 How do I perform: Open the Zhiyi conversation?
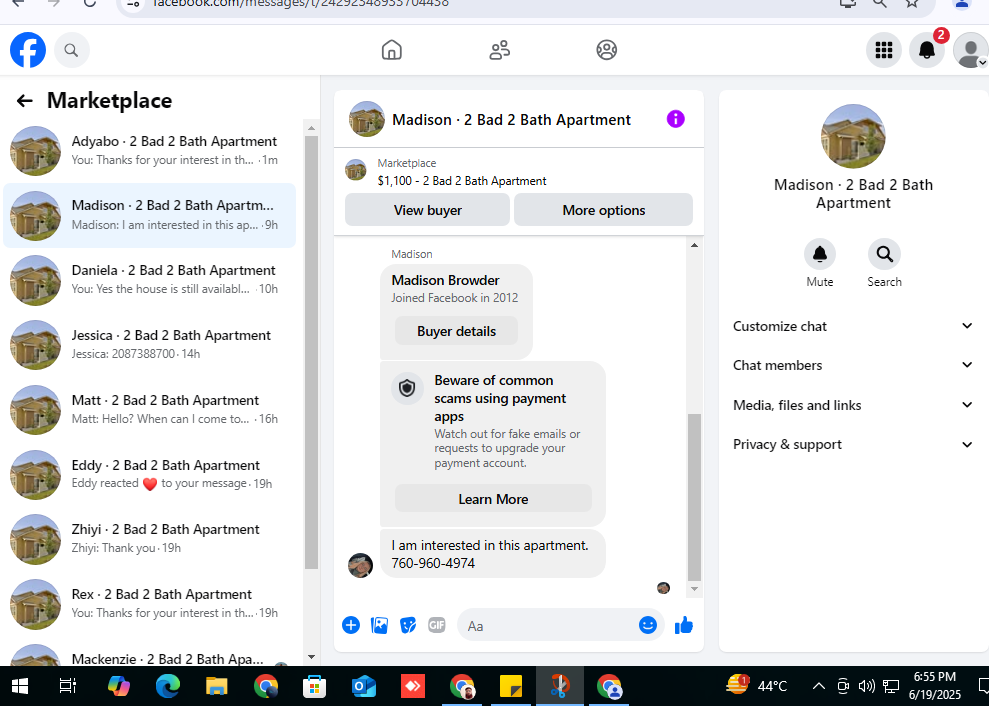click(x=149, y=539)
